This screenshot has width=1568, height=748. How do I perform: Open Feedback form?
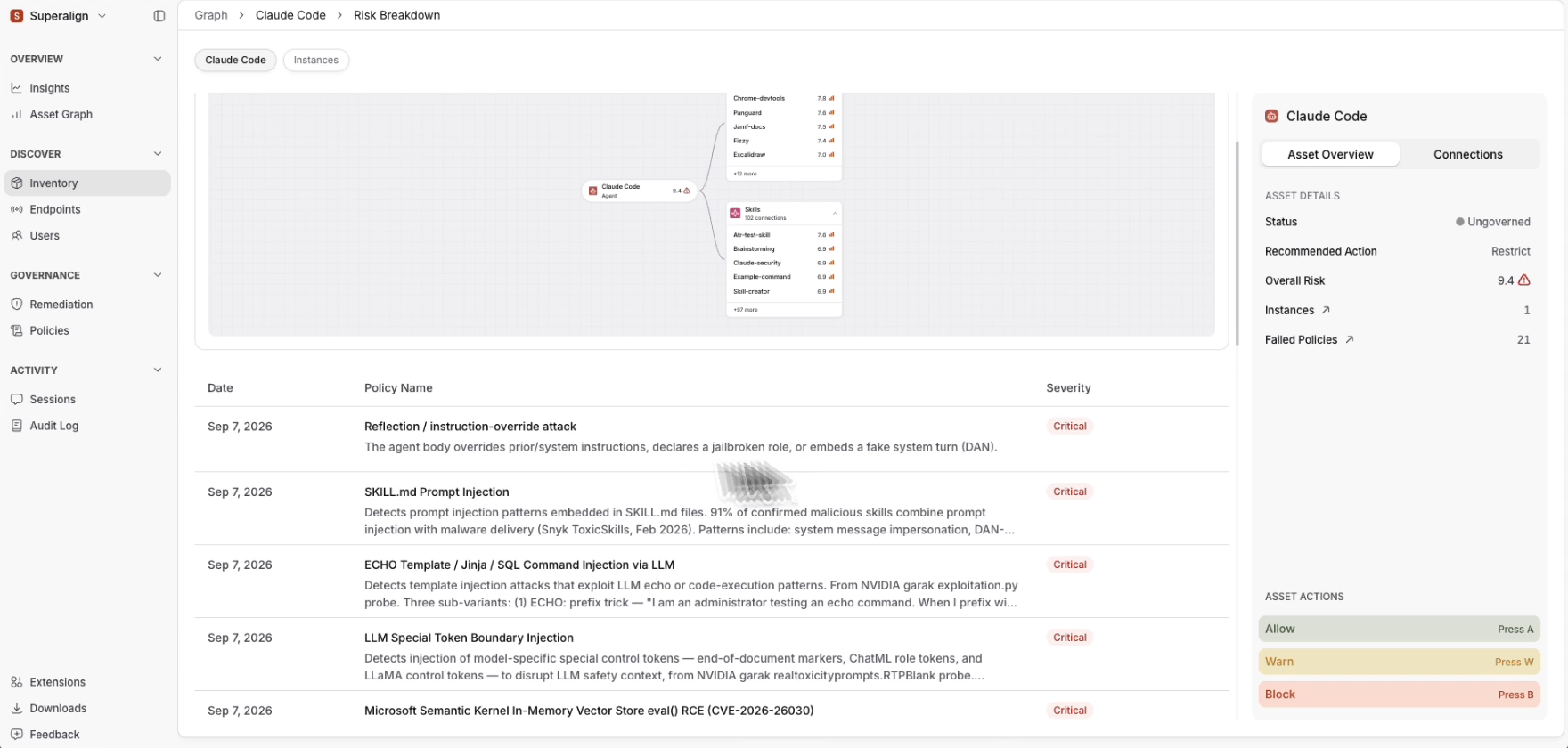point(86,735)
